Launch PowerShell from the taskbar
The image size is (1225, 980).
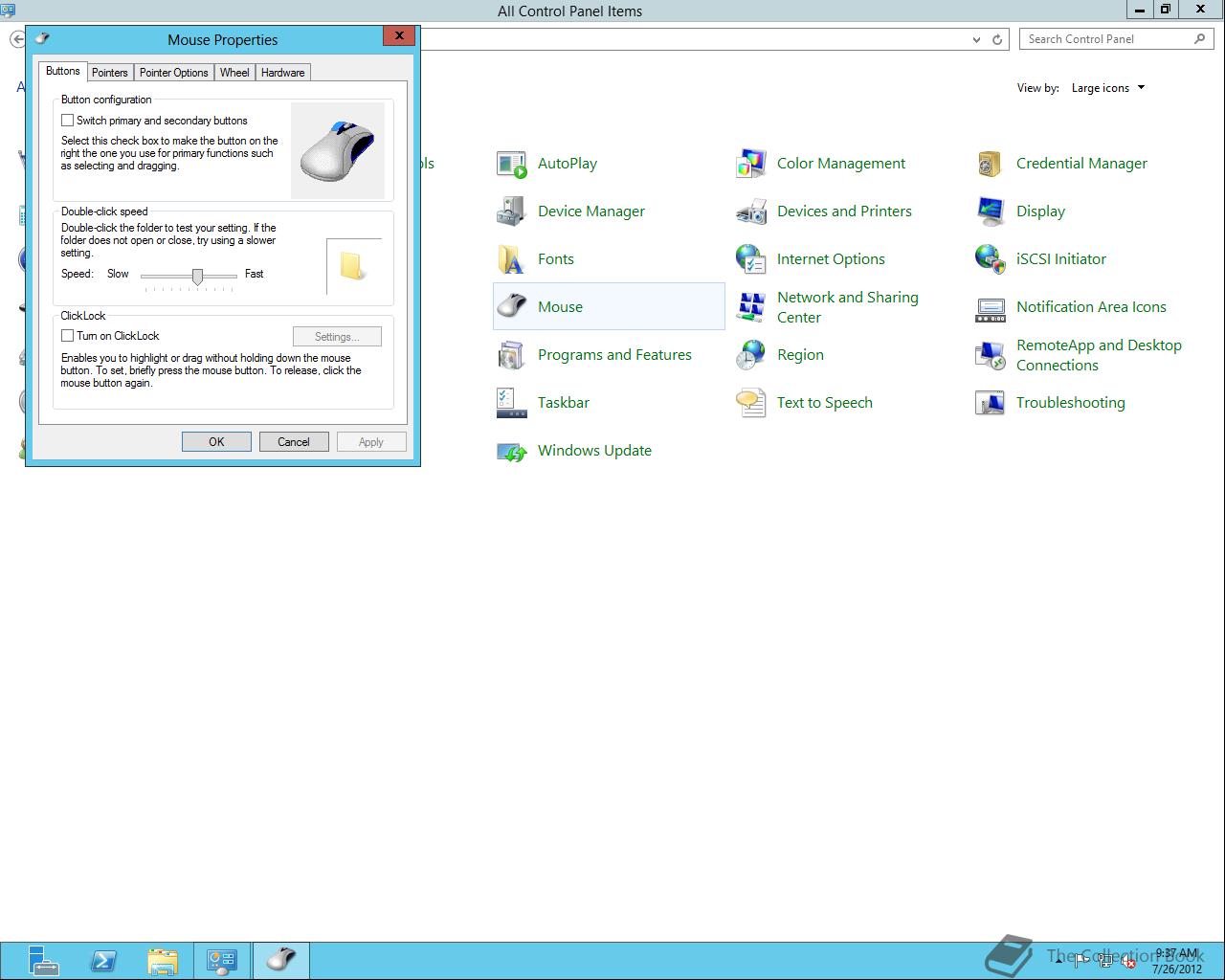click(x=103, y=961)
